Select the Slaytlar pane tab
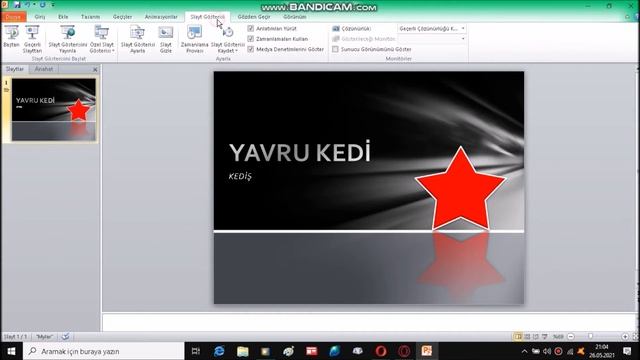The image size is (640, 360). click(x=15, y=69)
